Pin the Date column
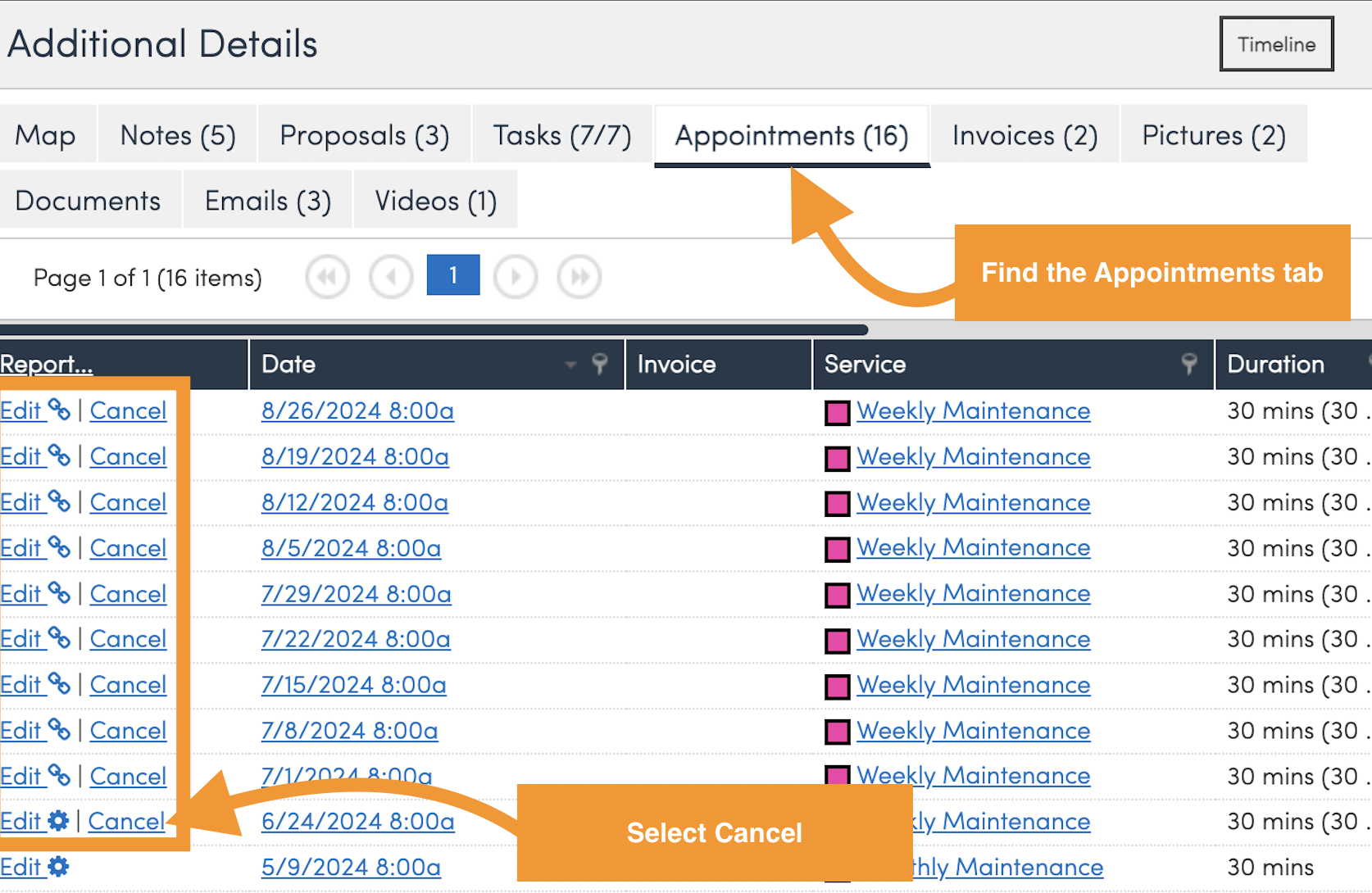The height and width of the screenshot is (893, 1372). click(x=600, y=364)
